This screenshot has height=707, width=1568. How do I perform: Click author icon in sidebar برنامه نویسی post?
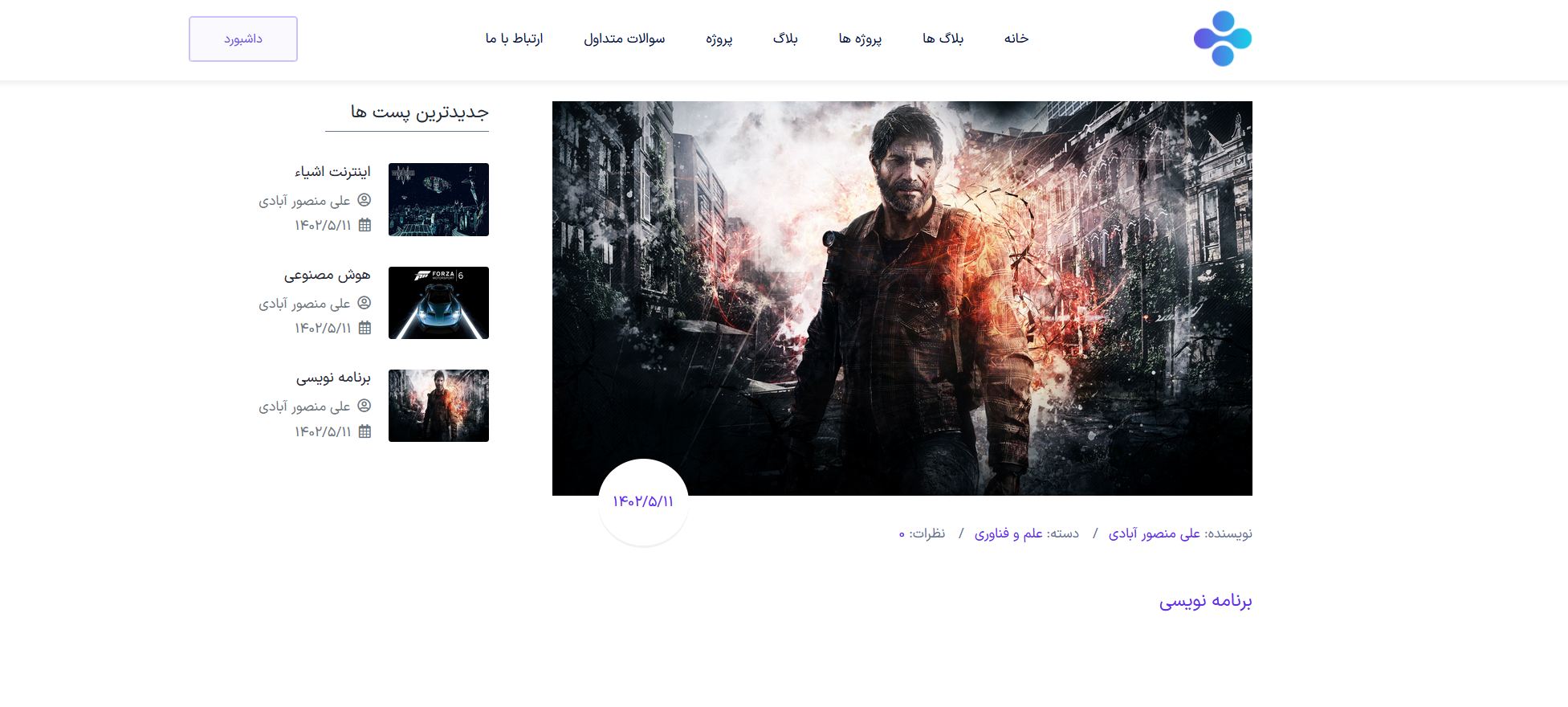364,406
